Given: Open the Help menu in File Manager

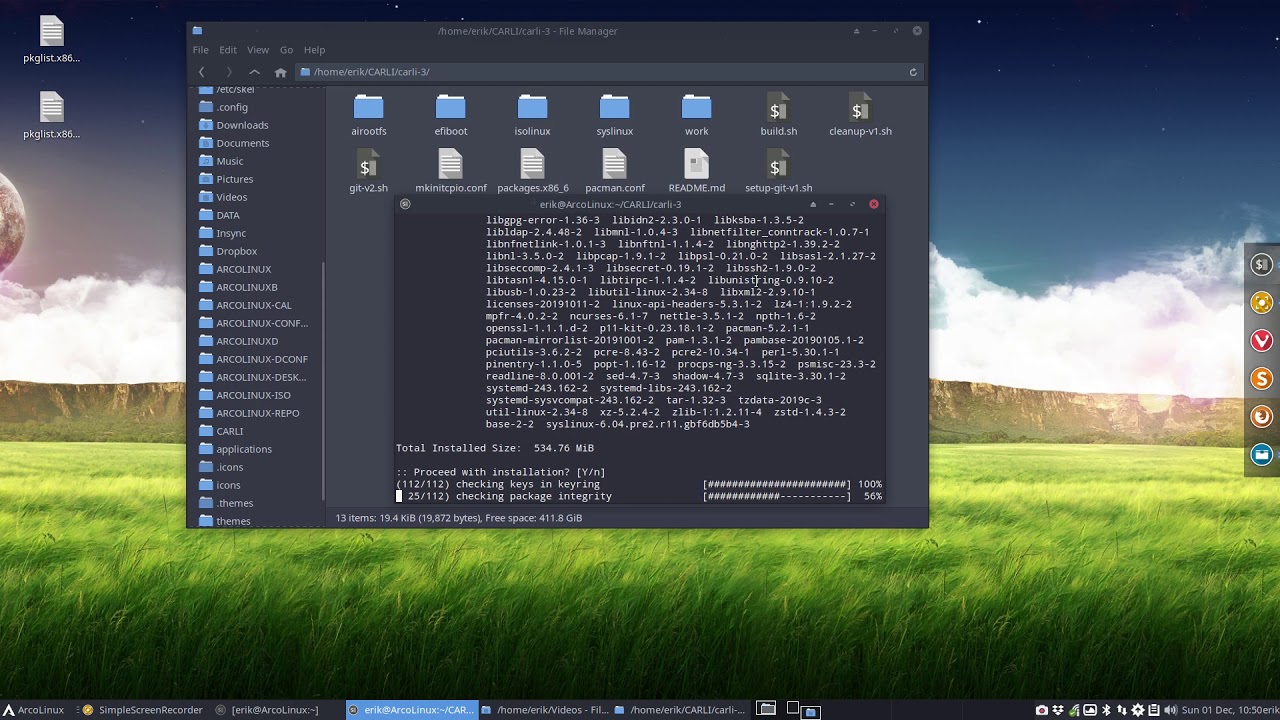Looking at the screenshot, I should click(x=314, y=50).
